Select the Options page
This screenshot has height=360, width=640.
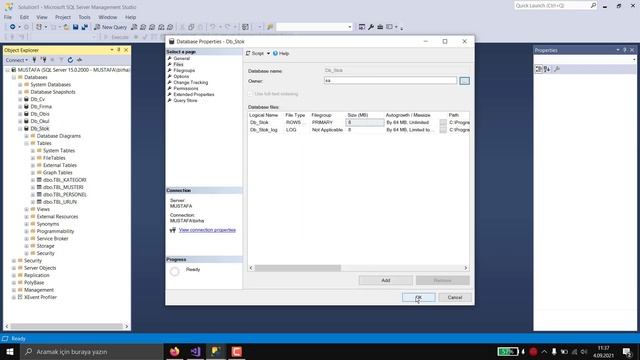click(x=181, y=76)
